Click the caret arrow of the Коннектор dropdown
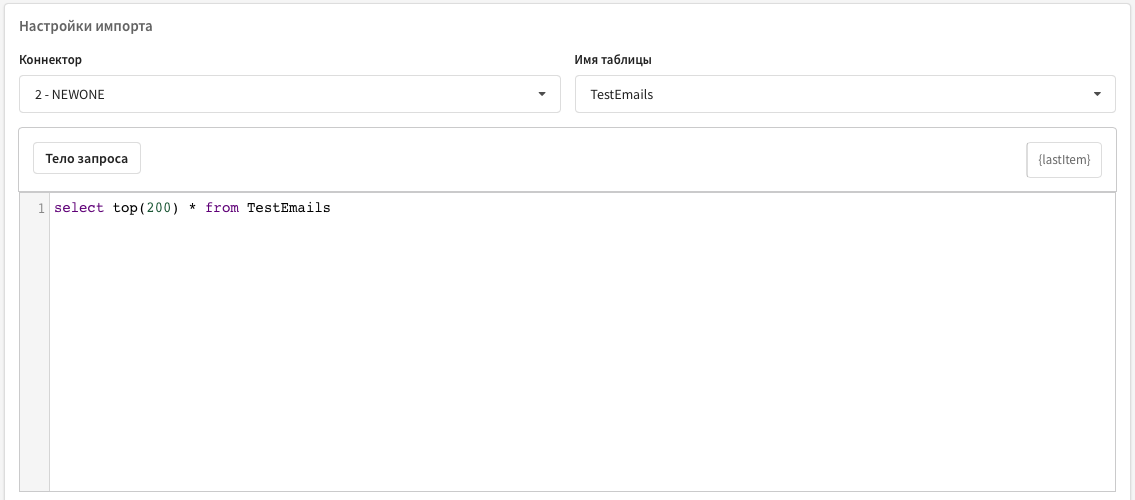The image size is (1135, 500). tap(541, 94)
